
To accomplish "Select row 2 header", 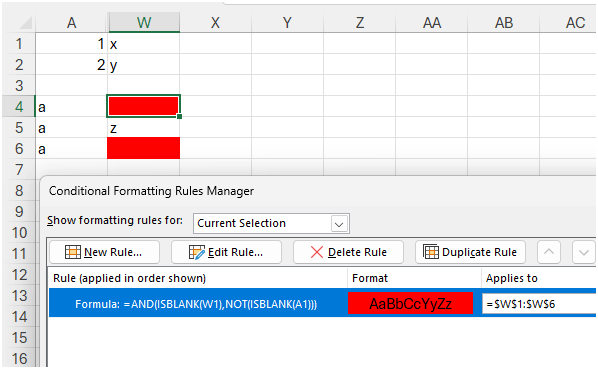I will (x=19, y=64).
